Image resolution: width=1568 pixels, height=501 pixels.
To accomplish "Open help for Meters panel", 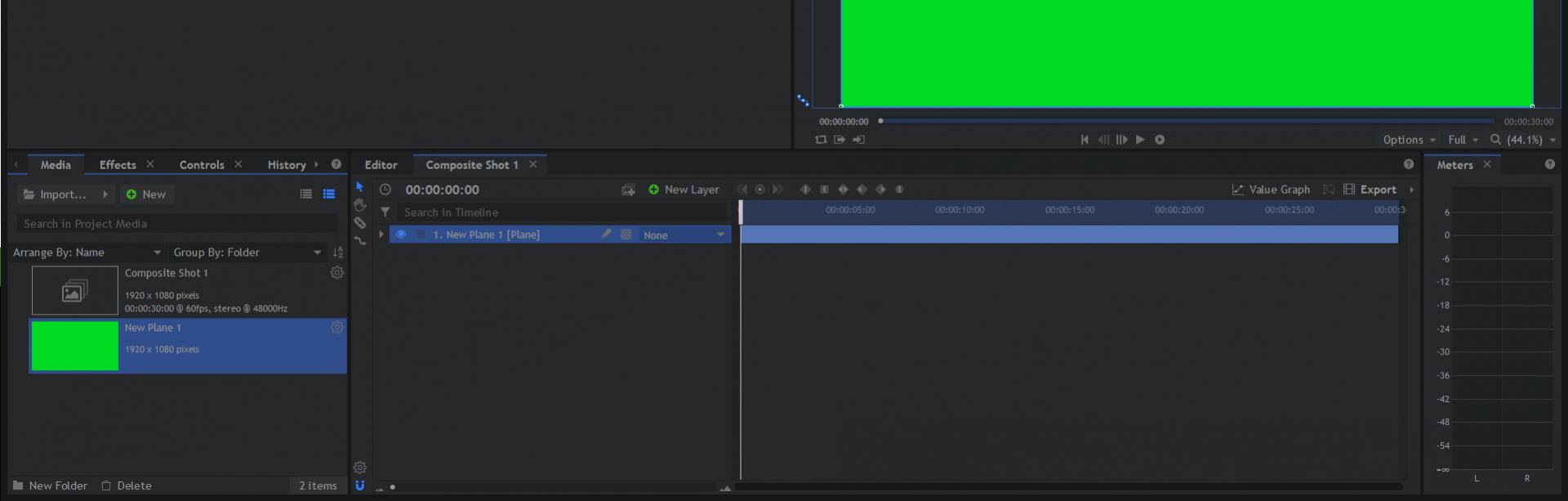I will pos(1550,164).
